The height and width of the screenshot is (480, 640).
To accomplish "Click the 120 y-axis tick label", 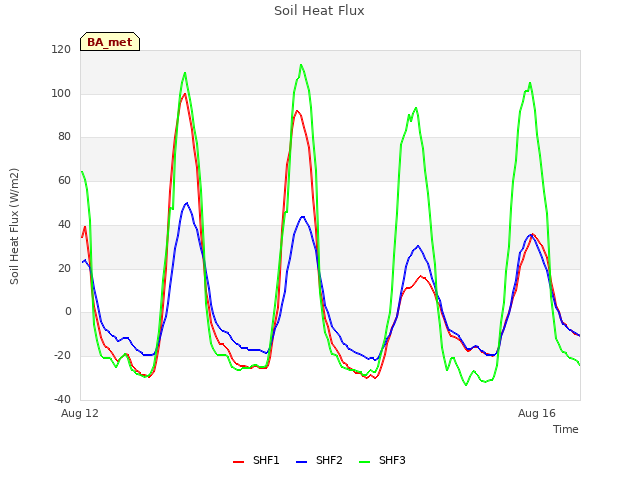I will (x=61, y=50).
